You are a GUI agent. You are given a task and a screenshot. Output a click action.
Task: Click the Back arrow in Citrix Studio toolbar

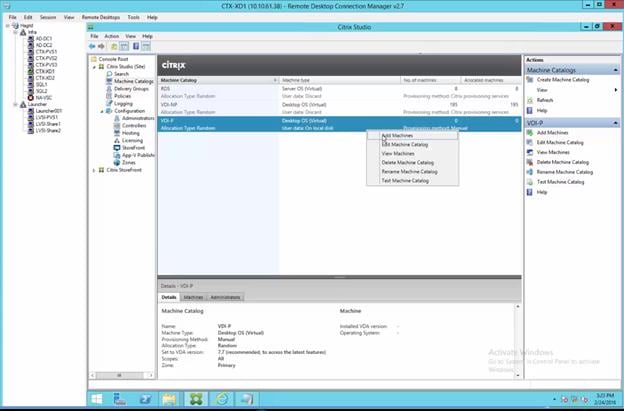coord(92,47)
